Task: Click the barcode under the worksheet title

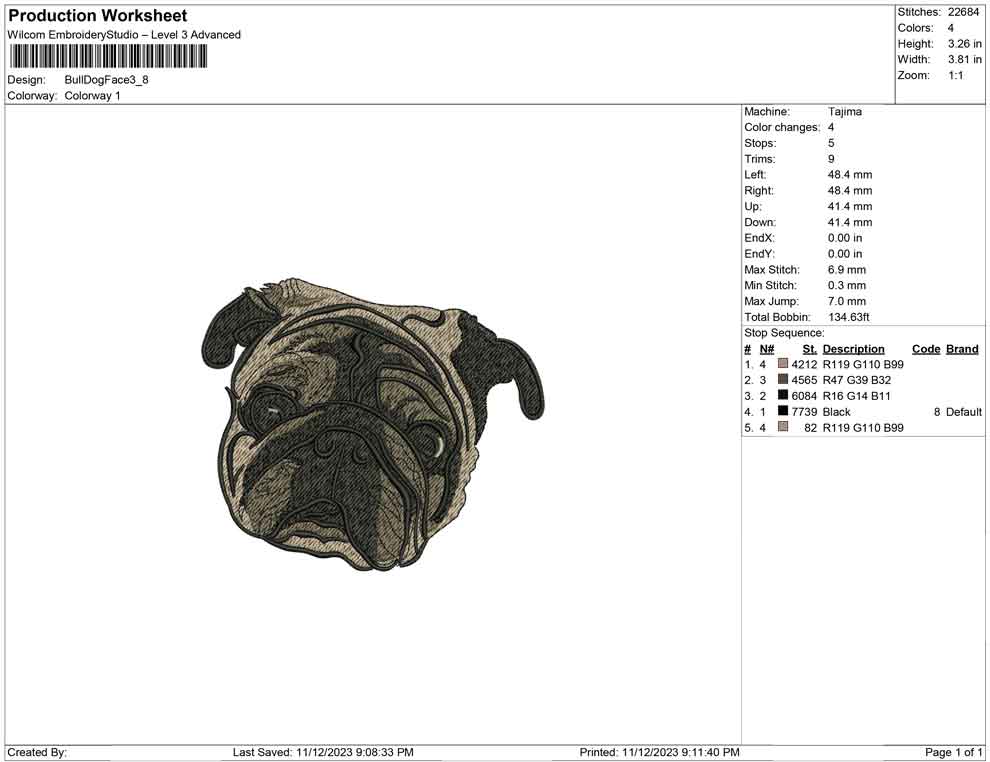Action: tap(107, 56)
